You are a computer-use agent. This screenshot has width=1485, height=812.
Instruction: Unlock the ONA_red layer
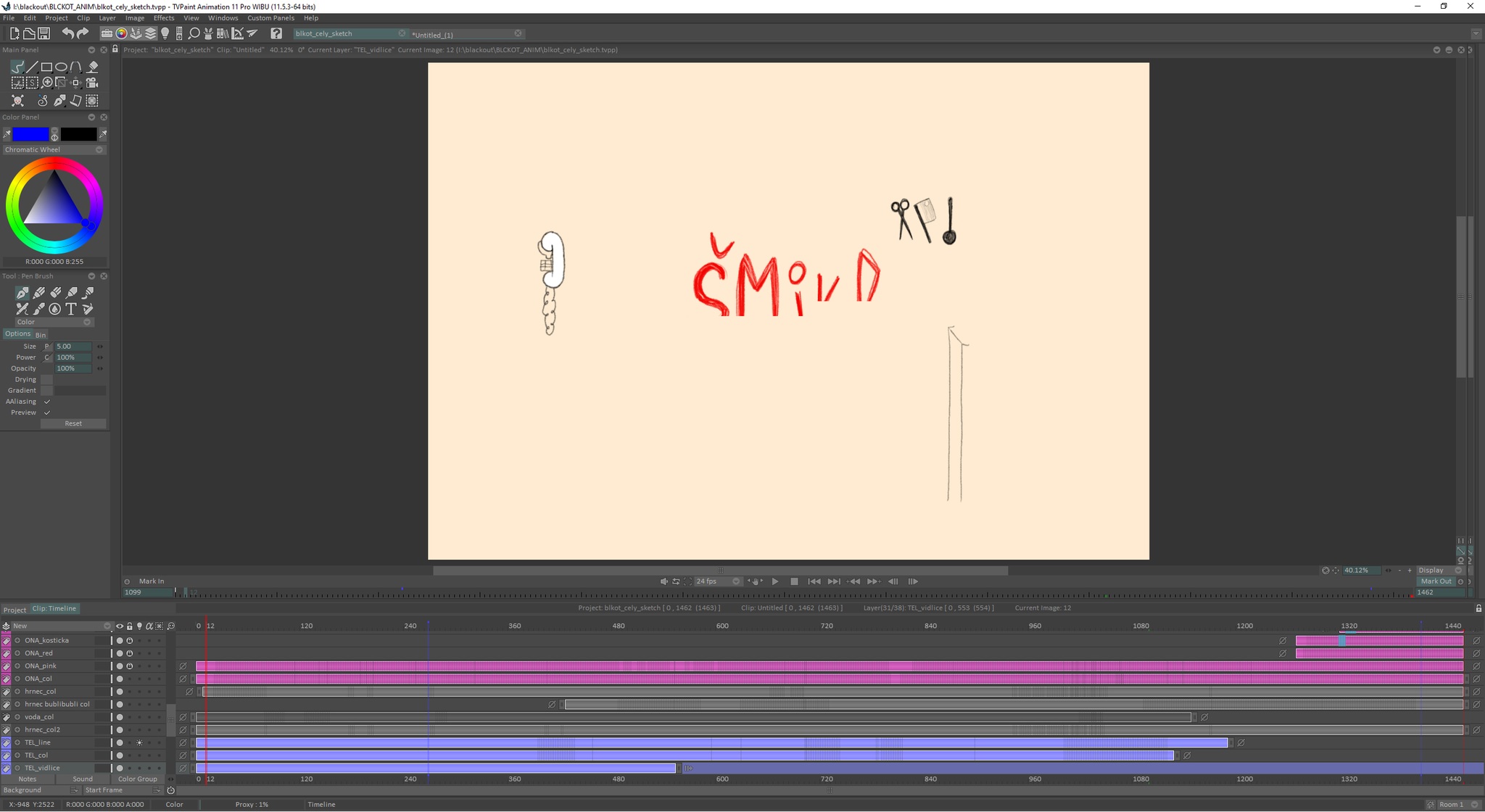130,653
